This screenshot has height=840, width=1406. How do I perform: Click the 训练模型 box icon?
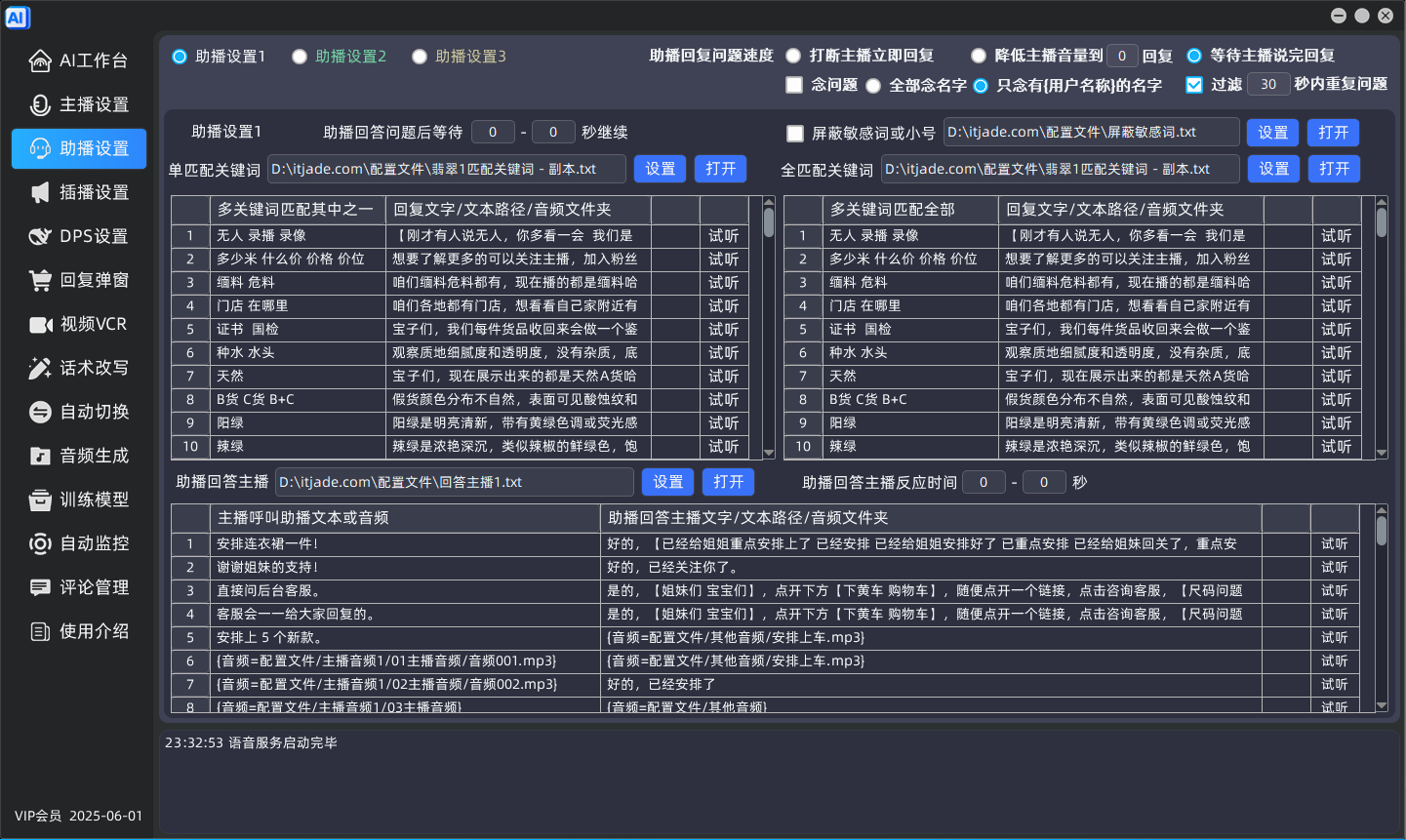[x=40, y=500]
